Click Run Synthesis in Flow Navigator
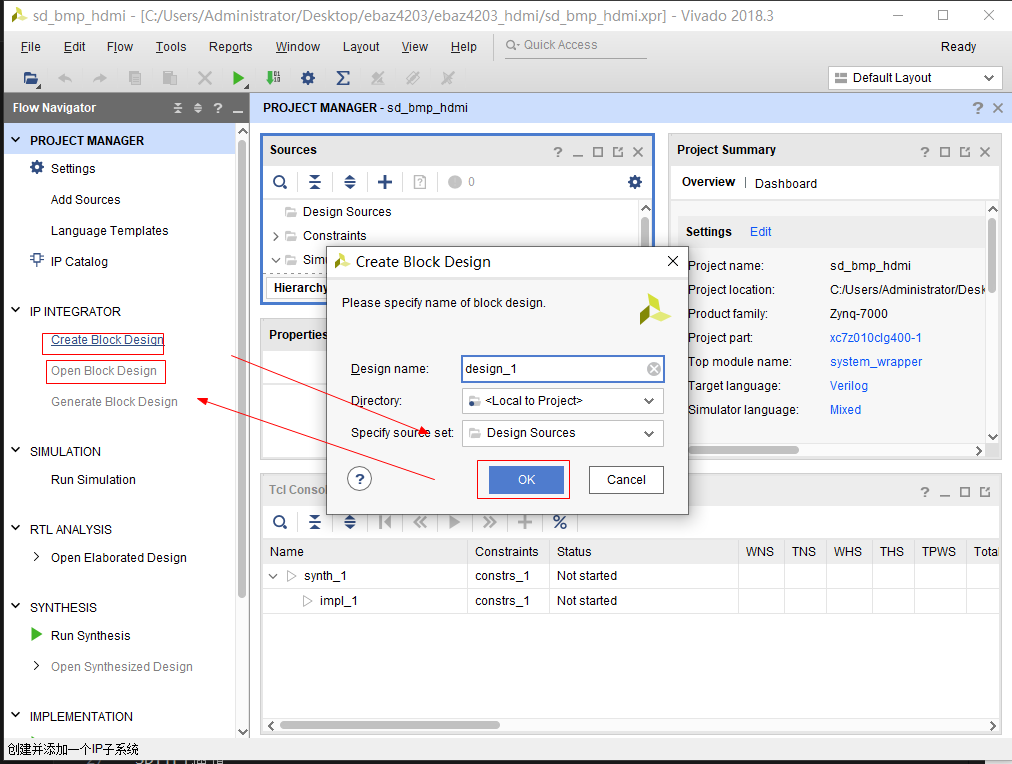 90,636
